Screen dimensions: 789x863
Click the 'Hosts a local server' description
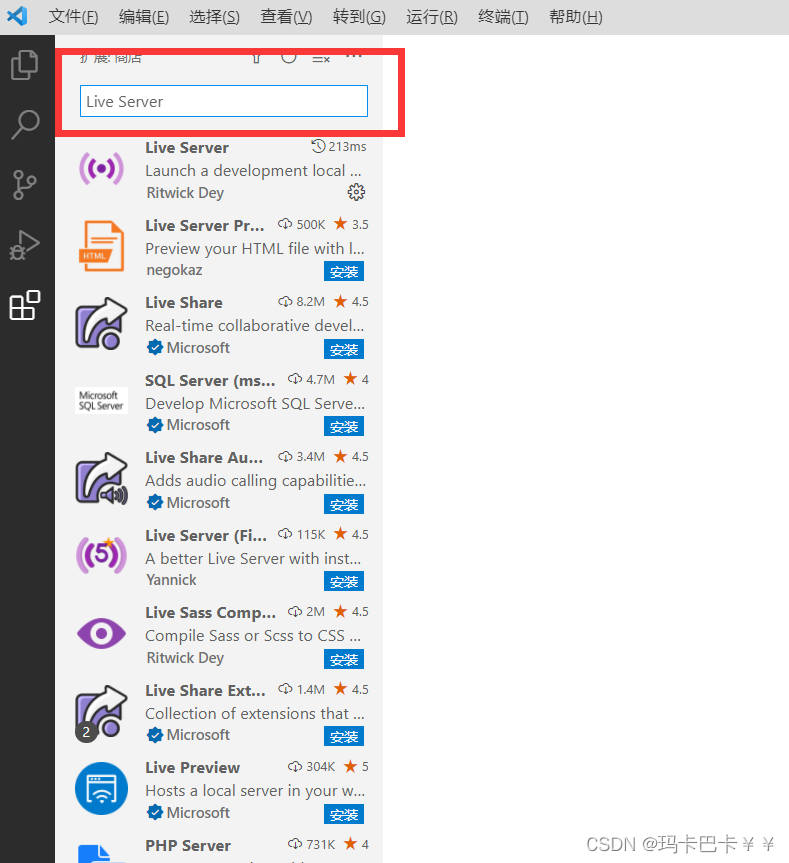[255, 791]
